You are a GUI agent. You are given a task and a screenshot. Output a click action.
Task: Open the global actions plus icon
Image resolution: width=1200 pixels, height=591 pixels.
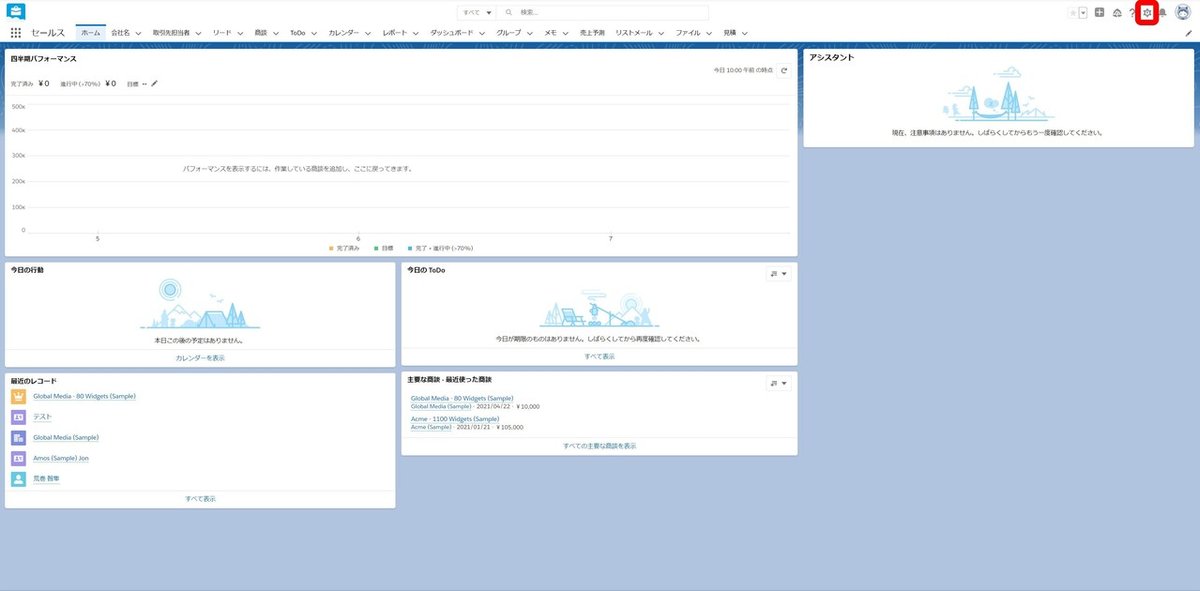click(x=1100, y=13)
